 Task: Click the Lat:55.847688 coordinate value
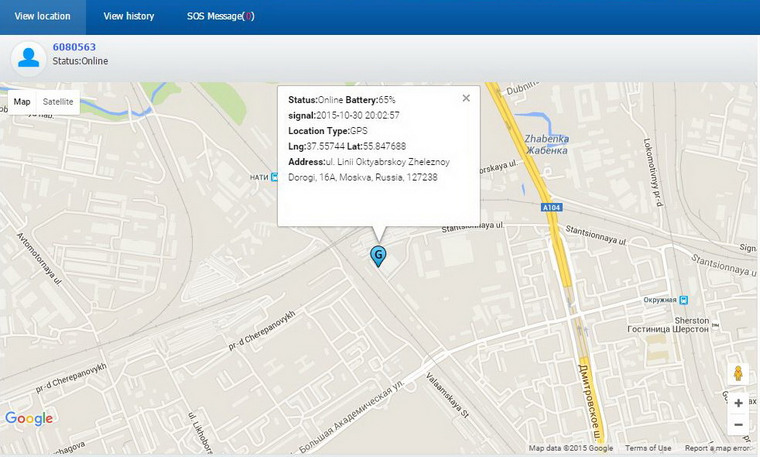[x=377, y=146]
